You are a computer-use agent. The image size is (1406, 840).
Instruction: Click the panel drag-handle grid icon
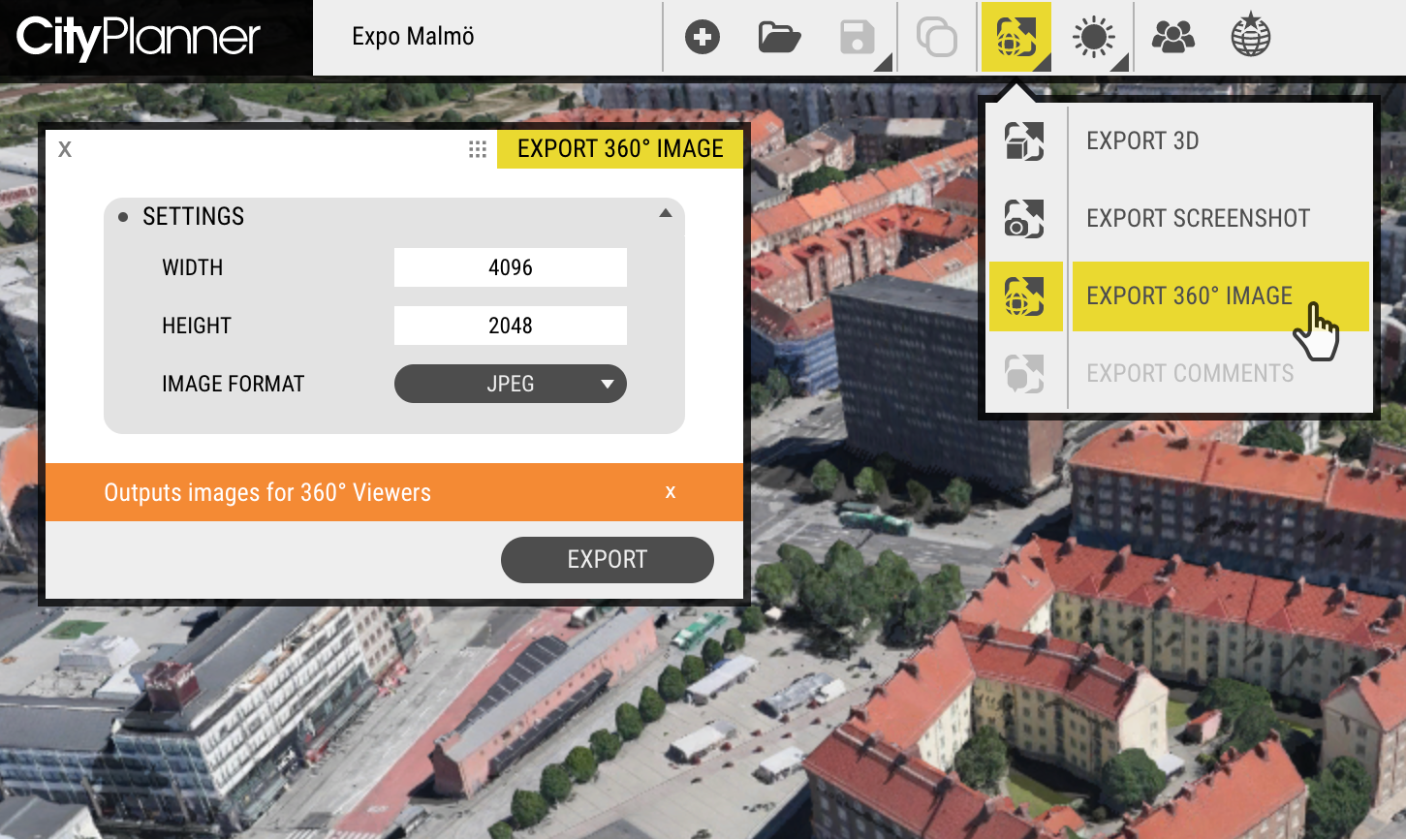tap(478, 149)
